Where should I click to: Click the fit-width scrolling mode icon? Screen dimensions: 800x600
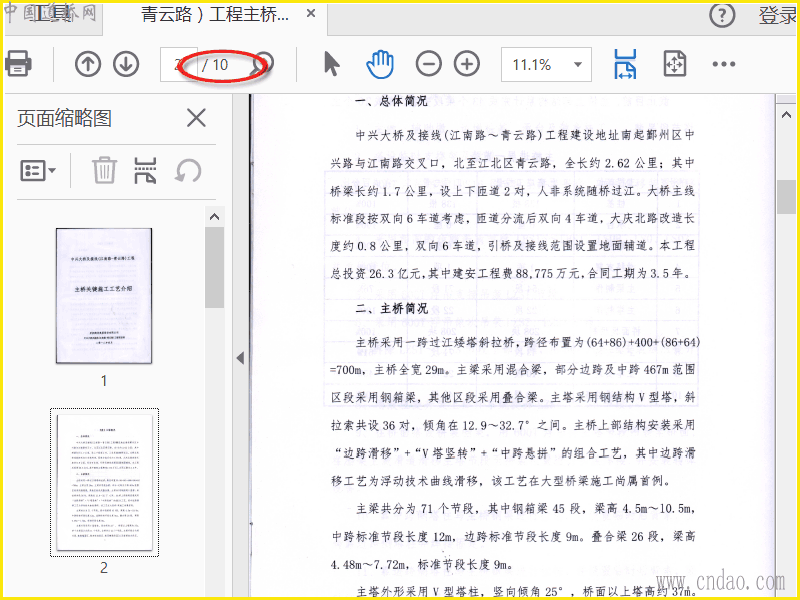pyautogui.click(x=625, y=64)
